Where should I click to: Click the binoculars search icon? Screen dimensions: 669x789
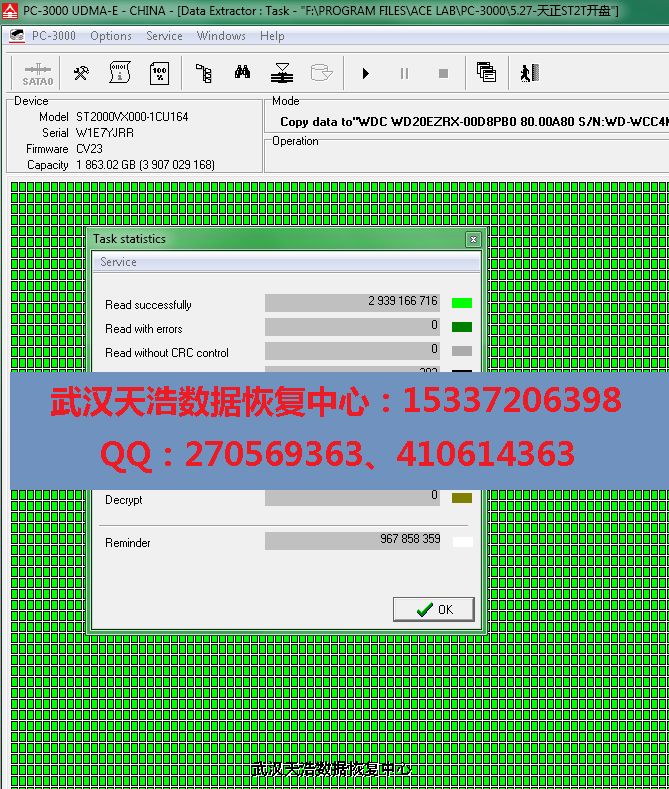242,73
